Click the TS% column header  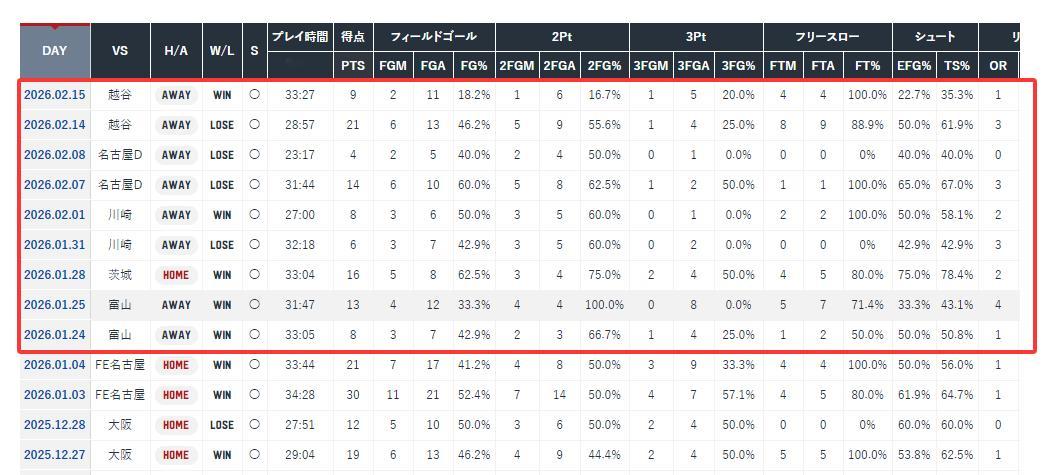(956, 65)
